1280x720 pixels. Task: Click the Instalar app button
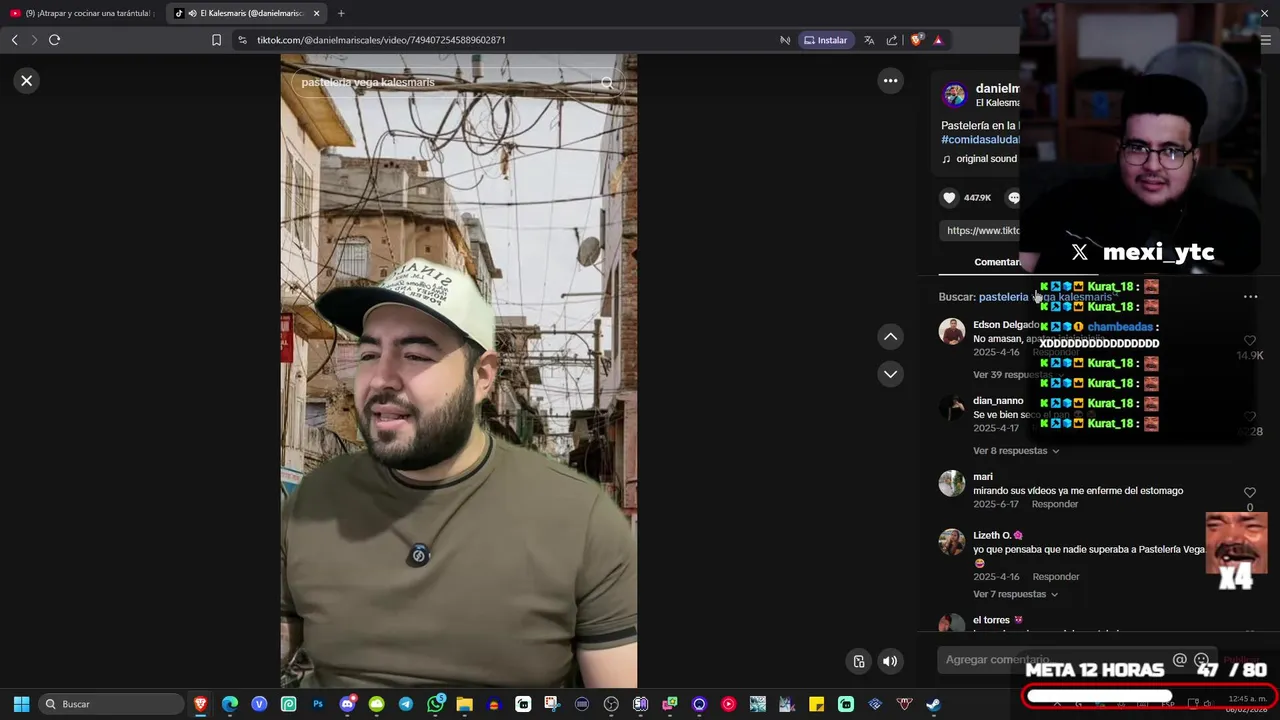point(826,40)
